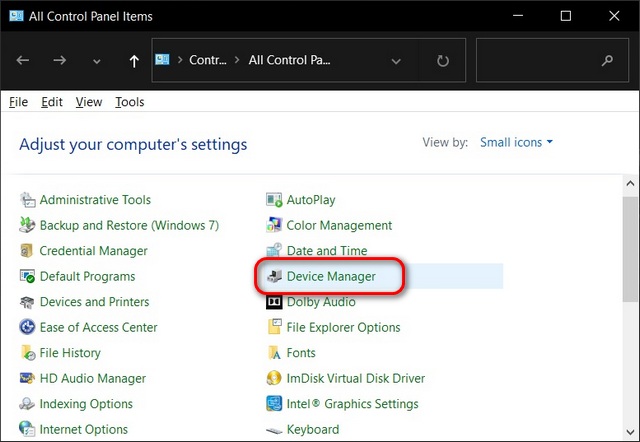Click the File History icon
The width and height of the screenshot is (640, 442).
coord(28,353)
